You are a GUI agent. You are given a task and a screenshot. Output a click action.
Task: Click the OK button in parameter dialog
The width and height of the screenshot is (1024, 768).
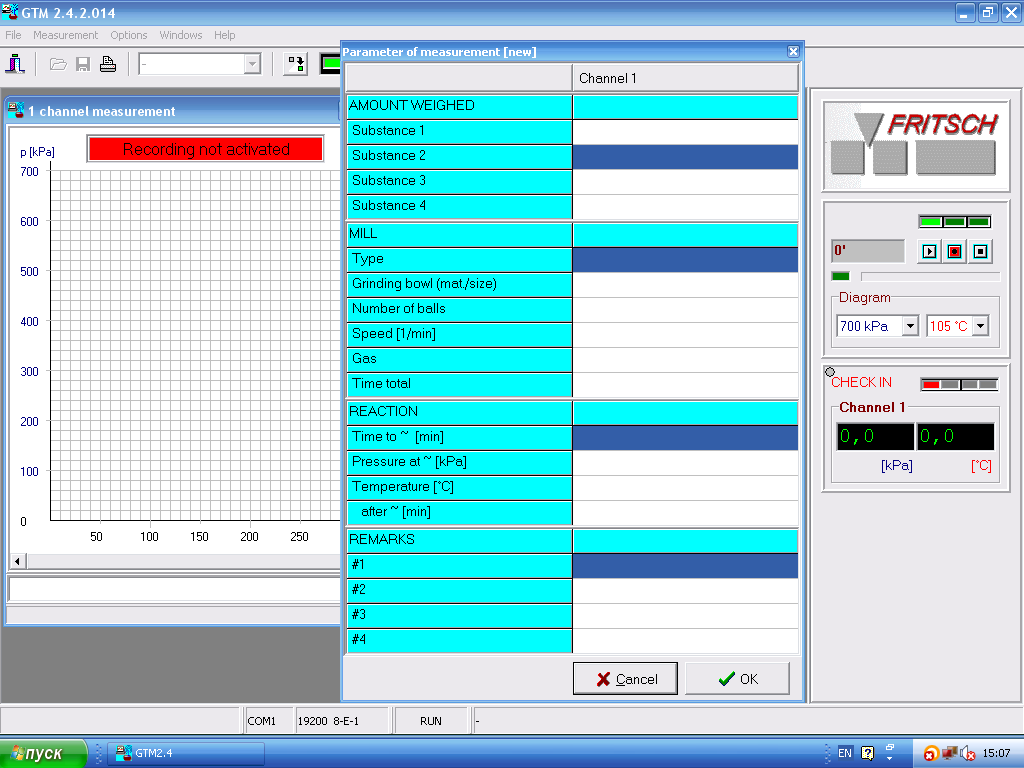737,679
